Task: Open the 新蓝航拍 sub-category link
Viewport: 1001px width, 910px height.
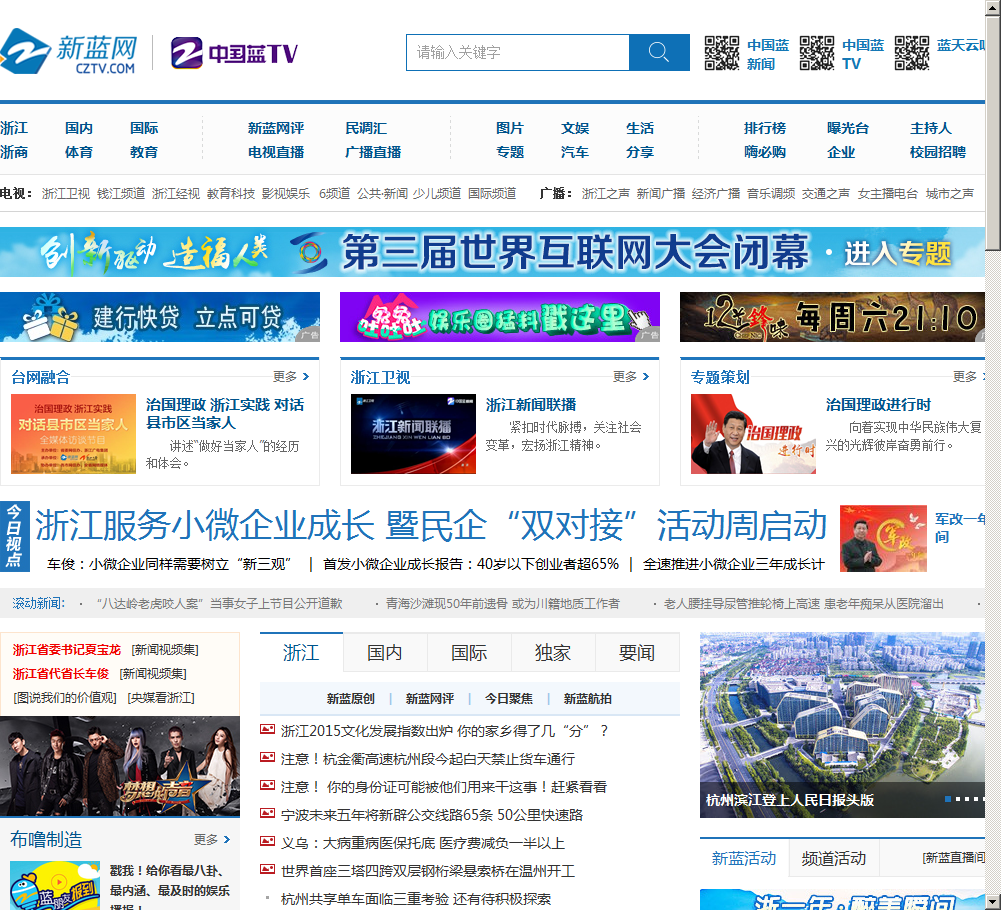Action: [587, 699]
